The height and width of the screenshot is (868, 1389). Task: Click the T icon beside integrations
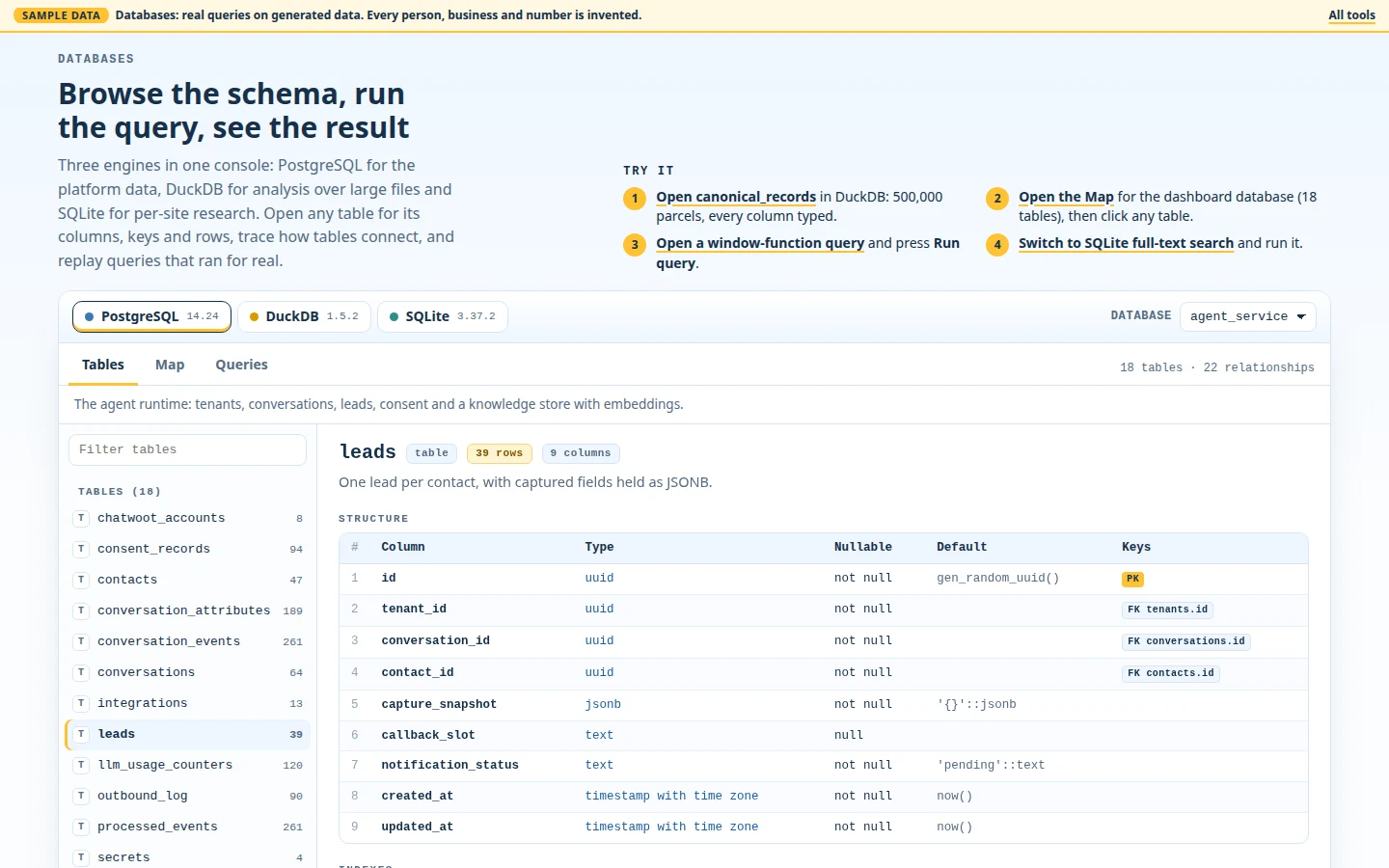click(x=81, y=703)
